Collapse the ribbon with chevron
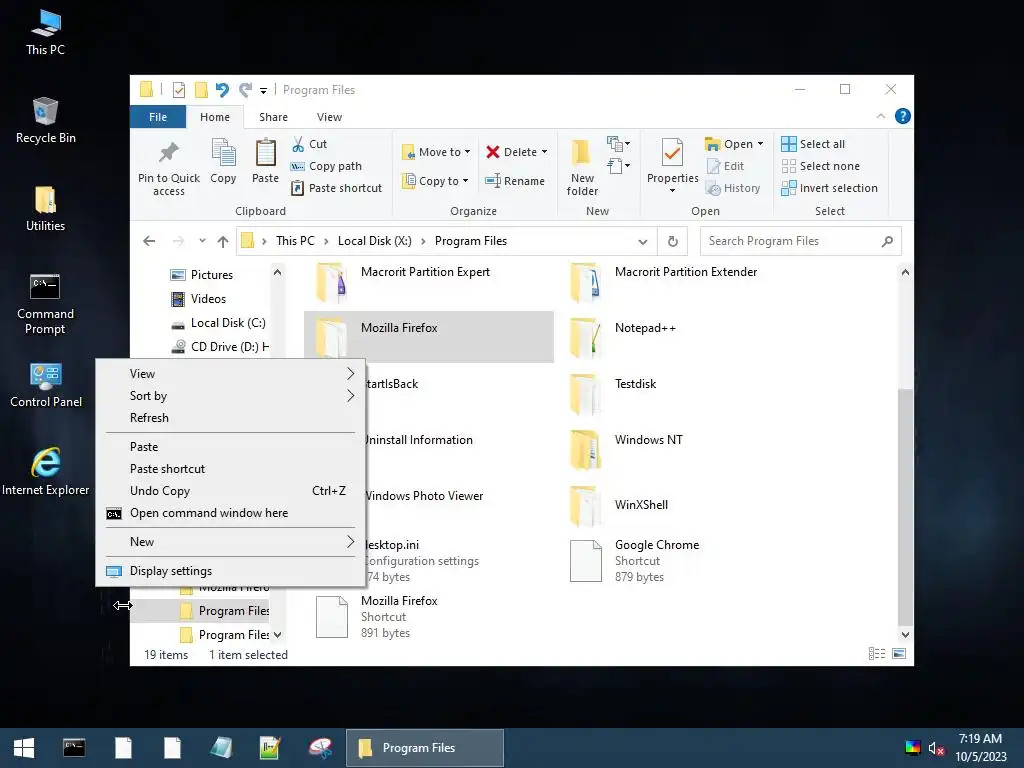The image size is (1024, 768). [x=880, y=116]
